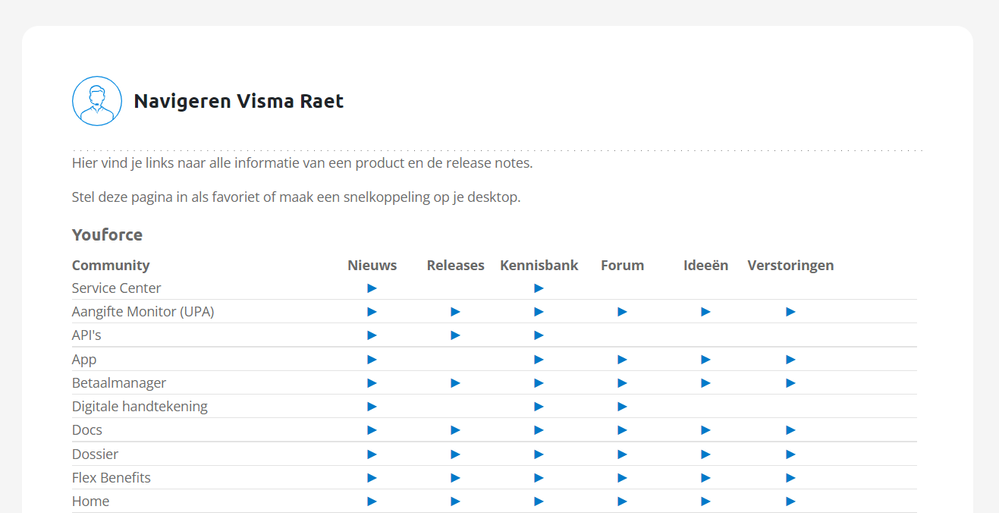Open App Verstoringen arrow link
999x513 pixels.
point(790,359)
